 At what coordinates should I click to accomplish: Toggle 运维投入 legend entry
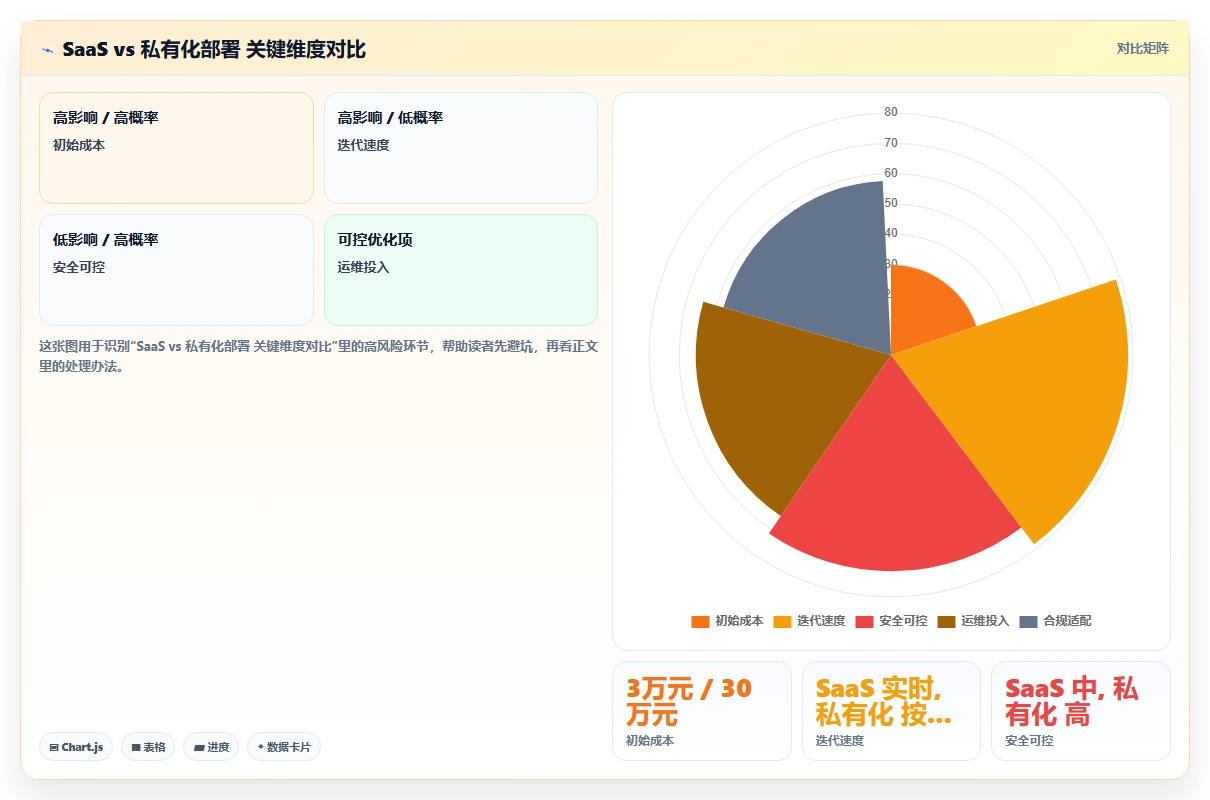tap(973, 621)
